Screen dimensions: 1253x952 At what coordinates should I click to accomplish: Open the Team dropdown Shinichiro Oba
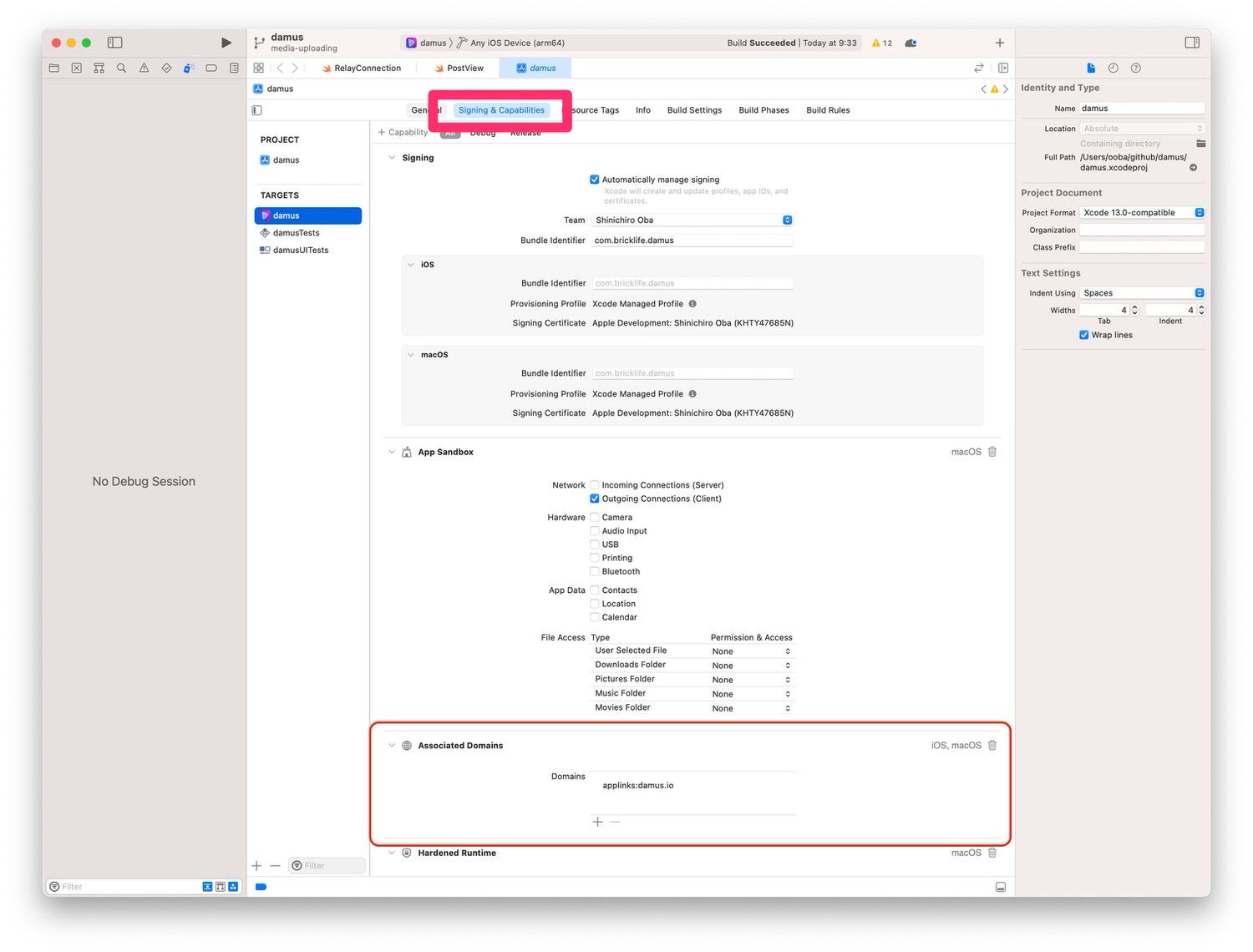coord(692,220)
